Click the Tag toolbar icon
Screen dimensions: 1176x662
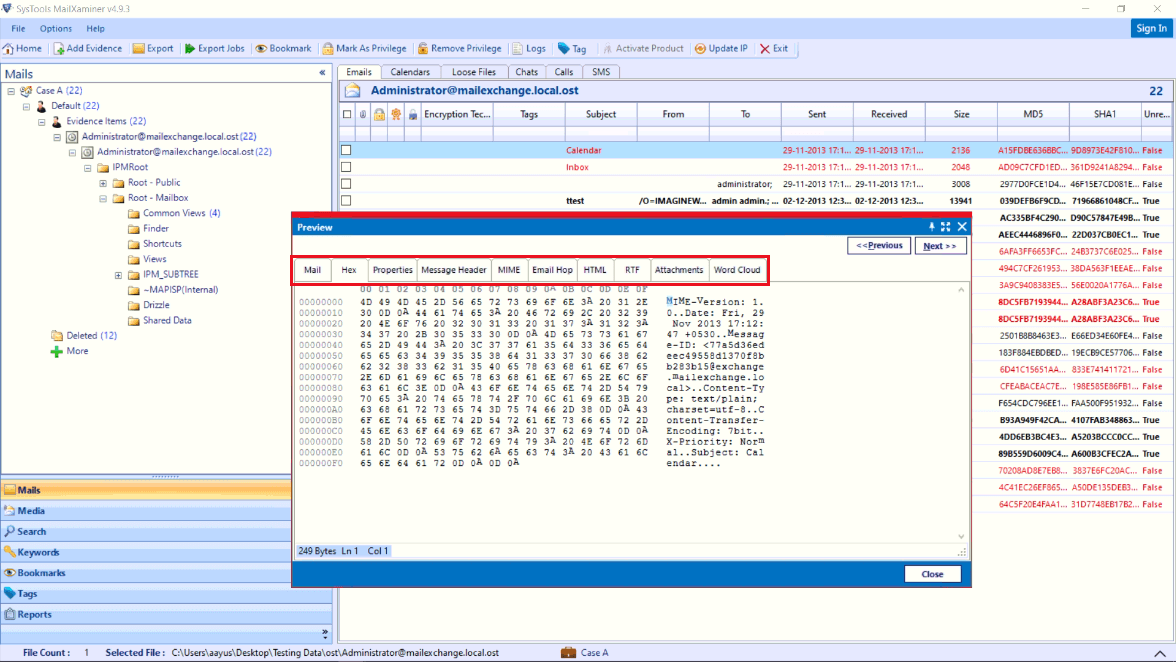click(x=564, y=49)
